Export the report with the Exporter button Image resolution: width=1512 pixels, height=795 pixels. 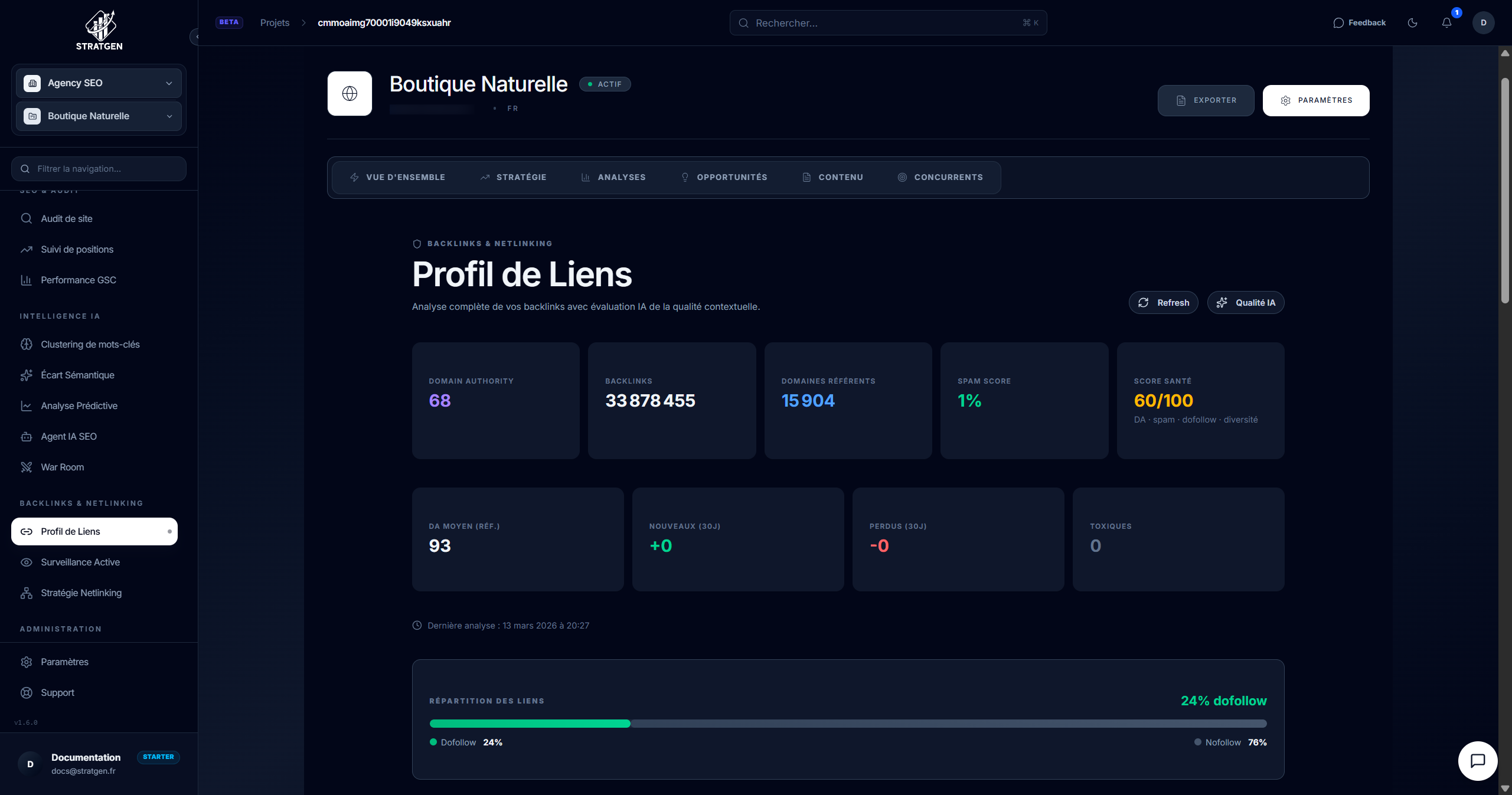[1206, 100]
